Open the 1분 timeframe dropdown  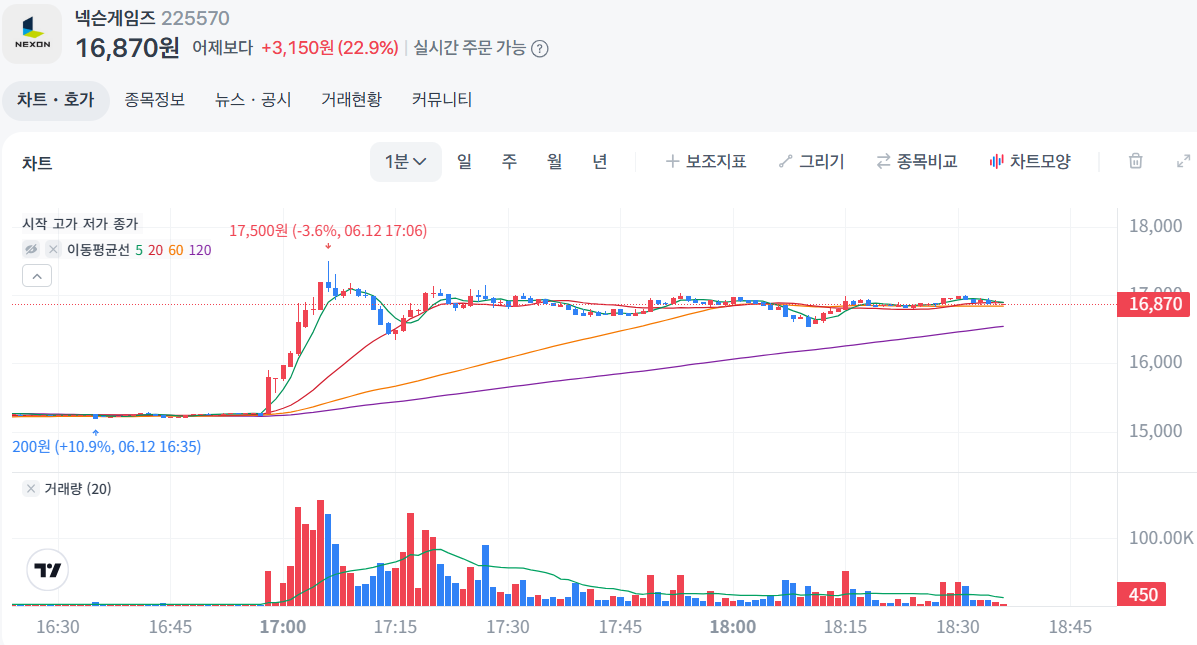pos(404,160)
